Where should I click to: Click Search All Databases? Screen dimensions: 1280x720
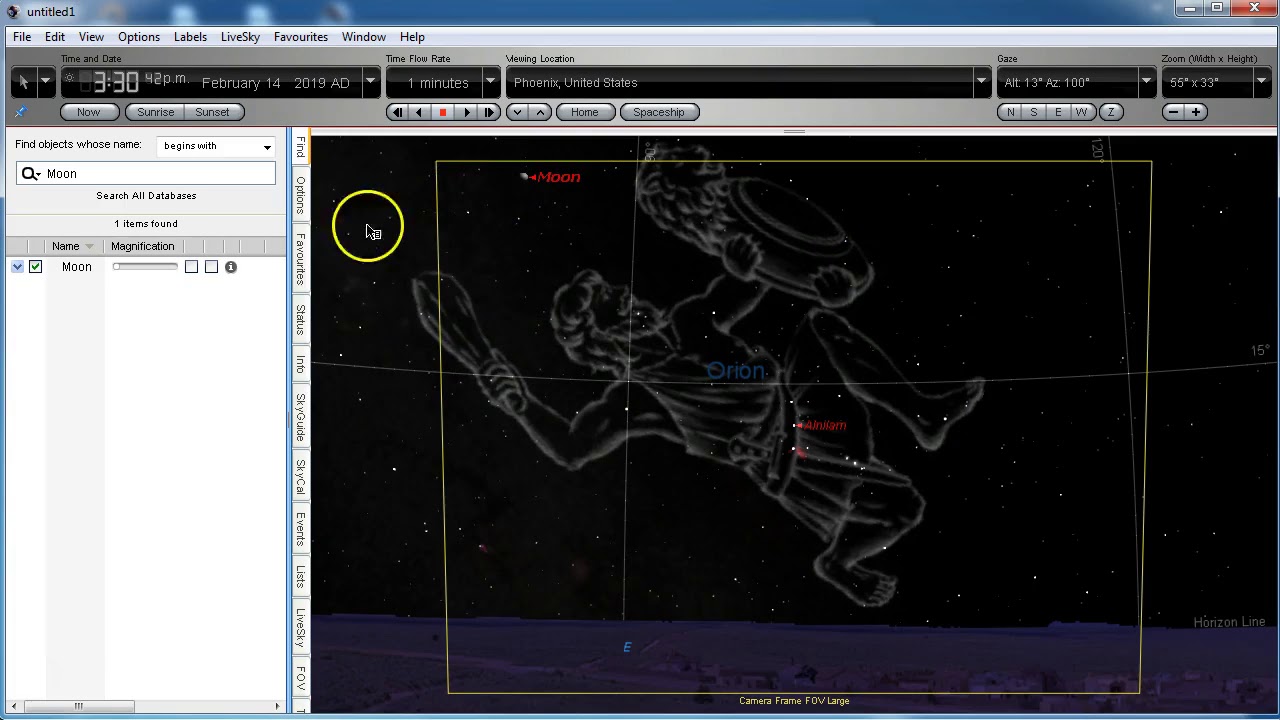[x=146, y=196]
